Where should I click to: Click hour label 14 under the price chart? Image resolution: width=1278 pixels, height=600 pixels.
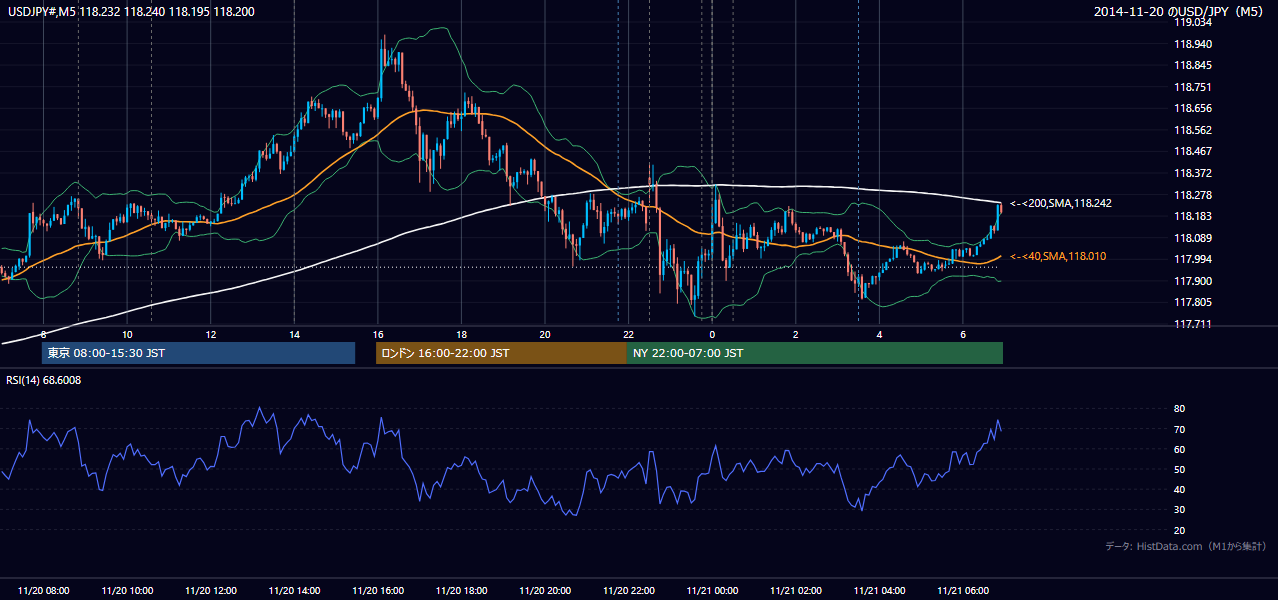coord(294,334)
